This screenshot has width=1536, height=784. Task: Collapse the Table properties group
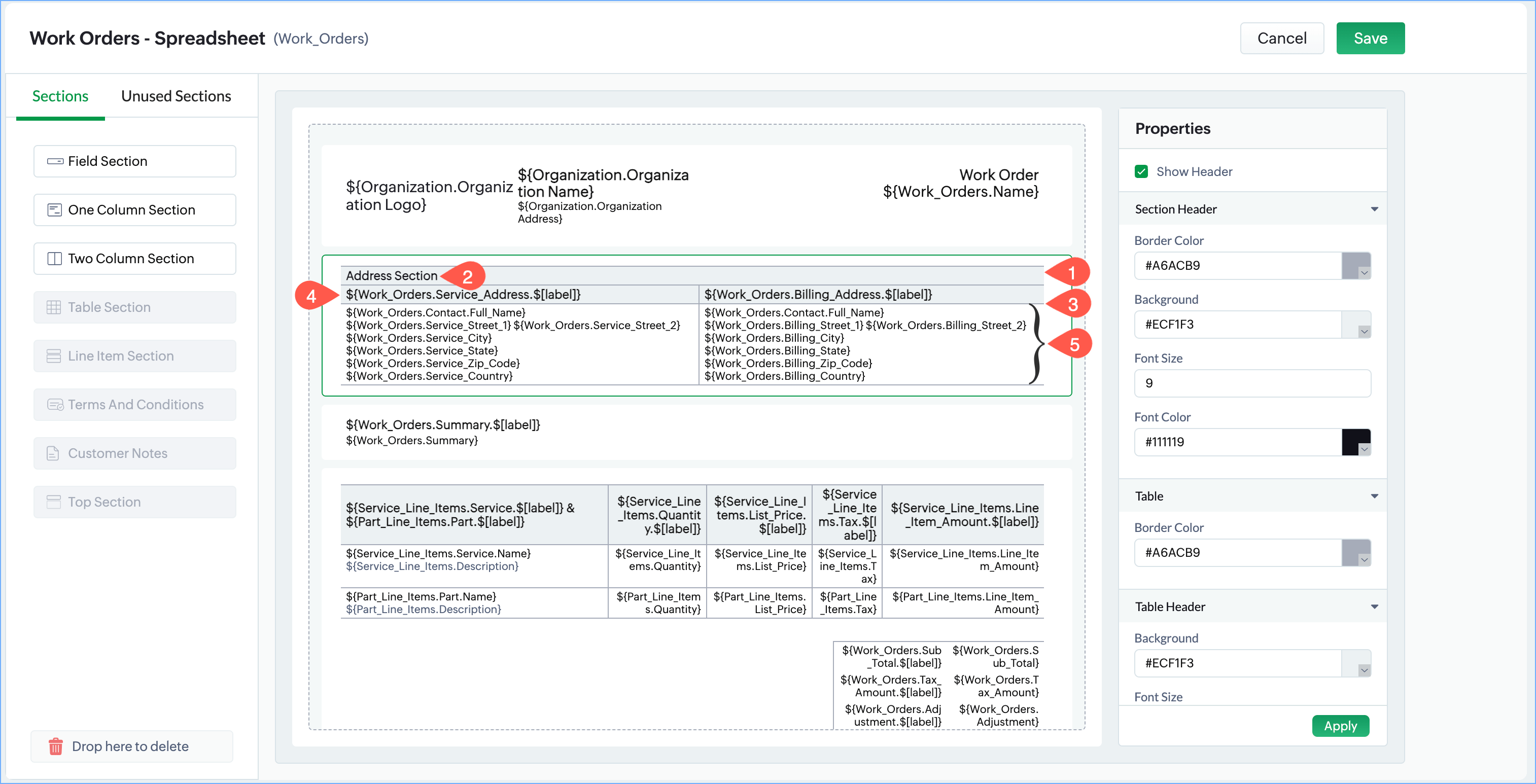pyautogui.click(x=1374, y=496)
